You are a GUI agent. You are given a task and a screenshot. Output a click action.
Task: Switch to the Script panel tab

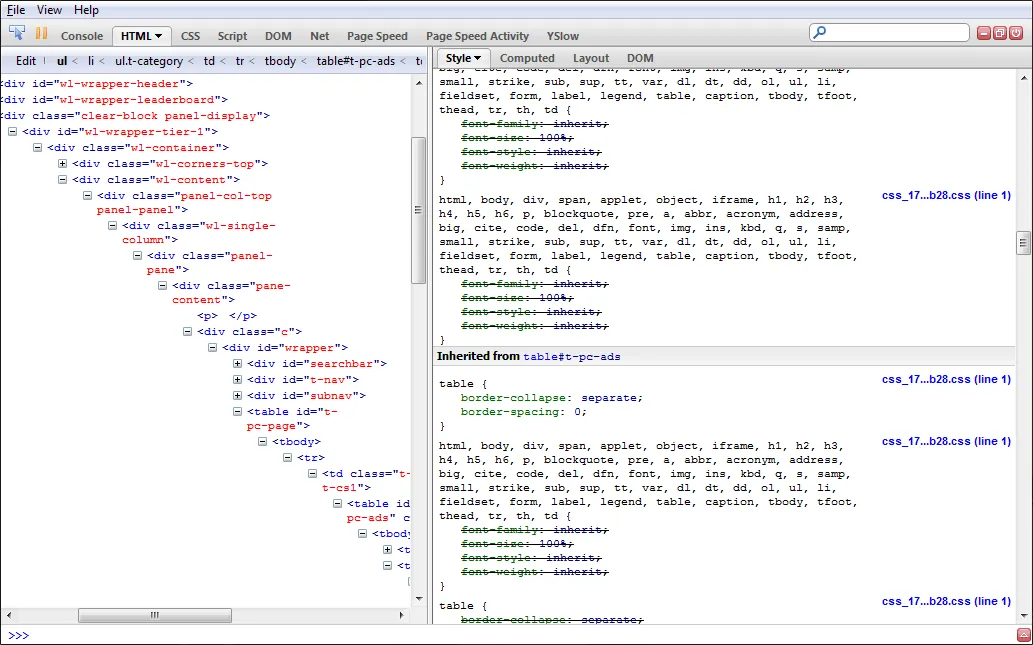point(233,36)
